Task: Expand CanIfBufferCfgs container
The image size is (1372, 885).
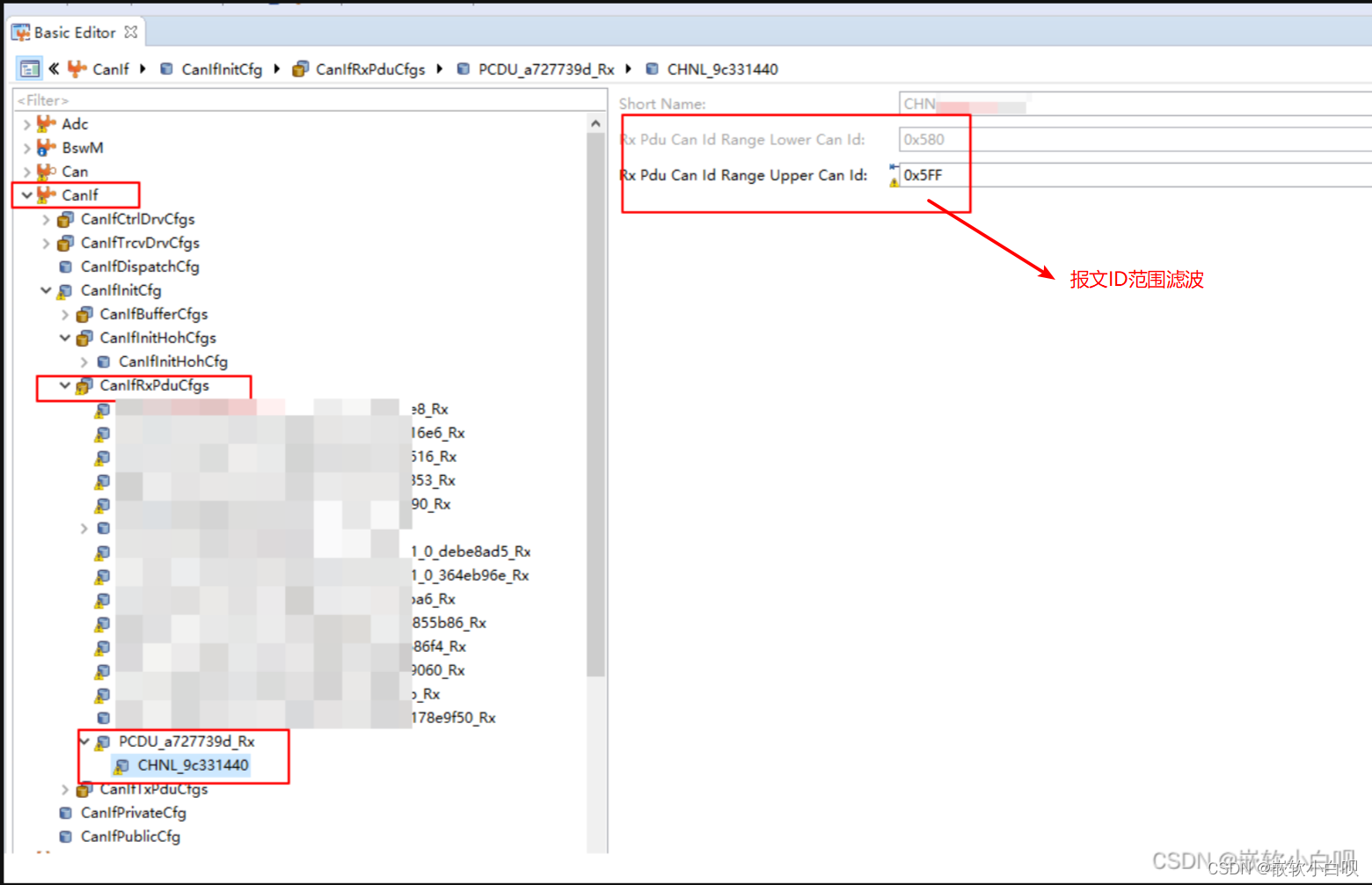Action: coord(65,314)
